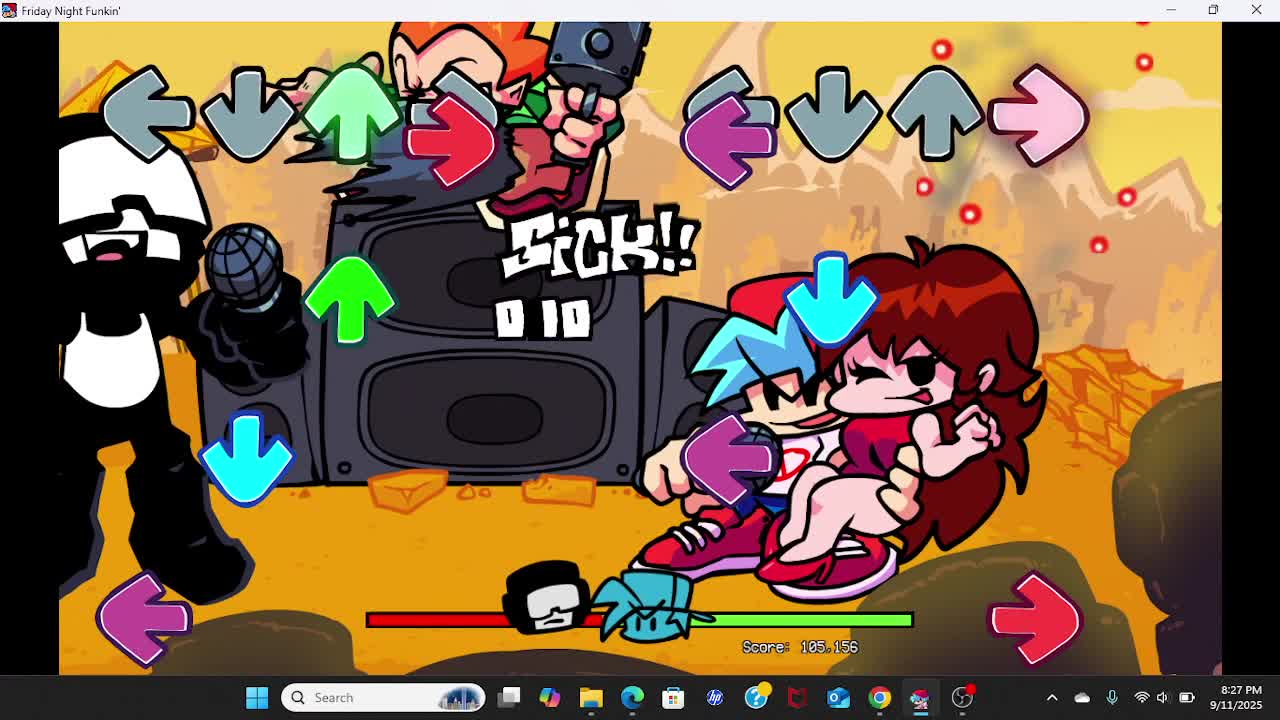Open Microsoft Store from the taskbar
1280x720 pixels.
(x=673, y=697)
